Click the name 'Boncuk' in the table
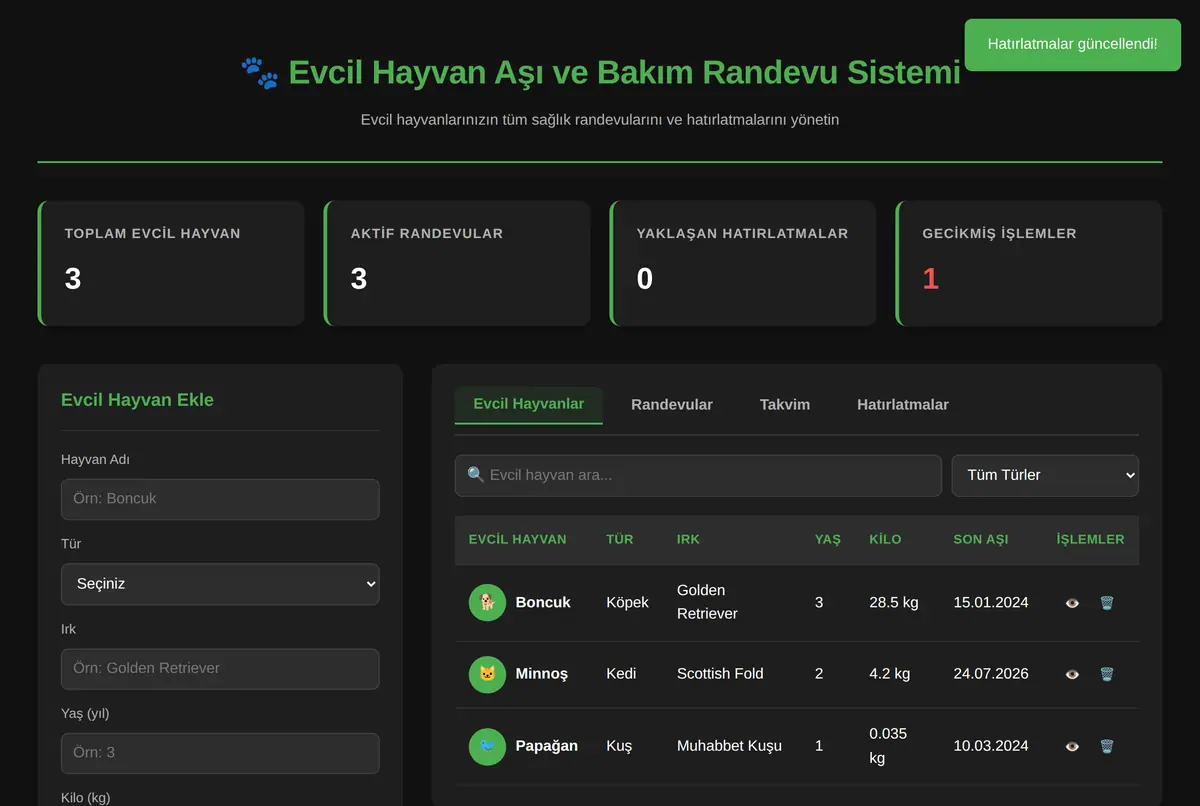The width and height of the screenshot is (1200, 806). 543,603
